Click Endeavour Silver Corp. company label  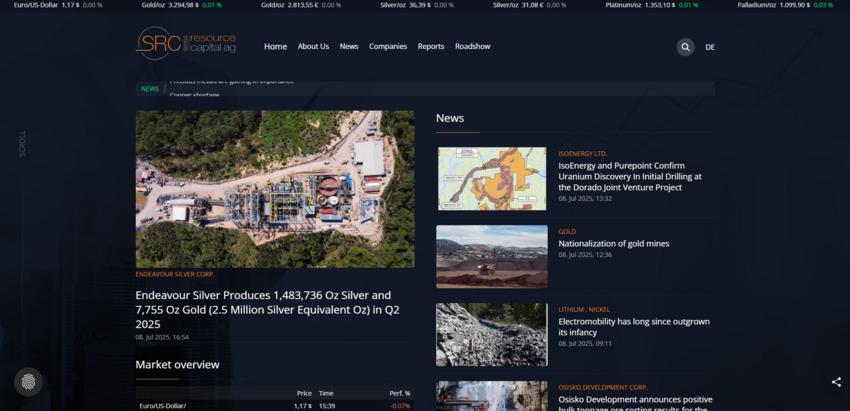(x=175, y=274)
